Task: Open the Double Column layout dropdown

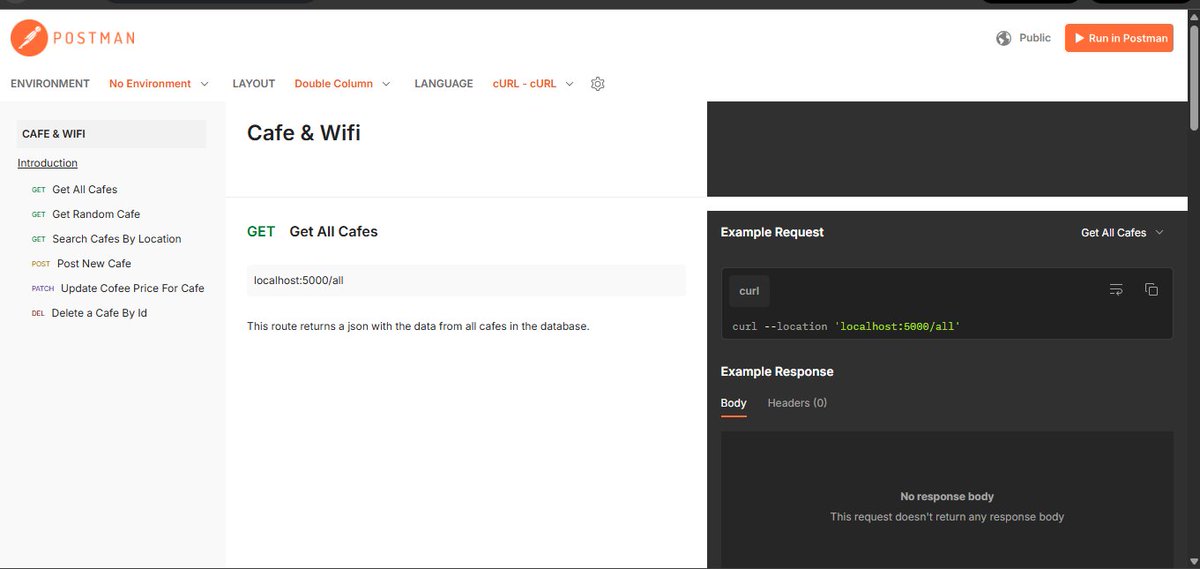Action: pos(342,84)
